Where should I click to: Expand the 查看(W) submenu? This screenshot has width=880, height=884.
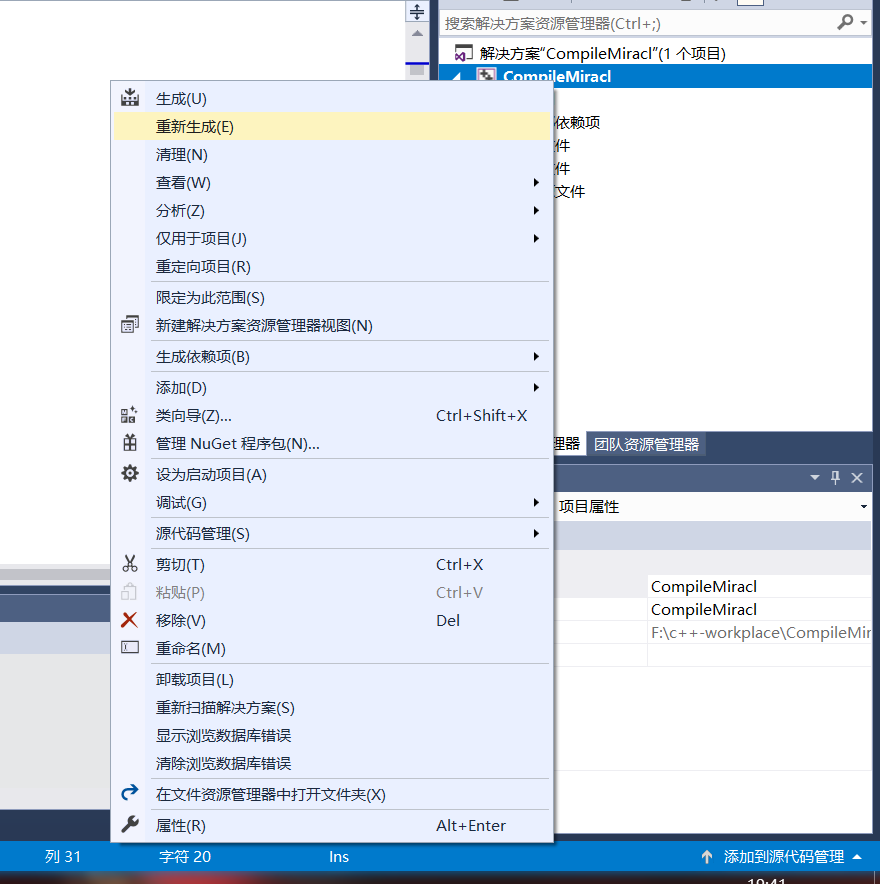tap(331, 183)
